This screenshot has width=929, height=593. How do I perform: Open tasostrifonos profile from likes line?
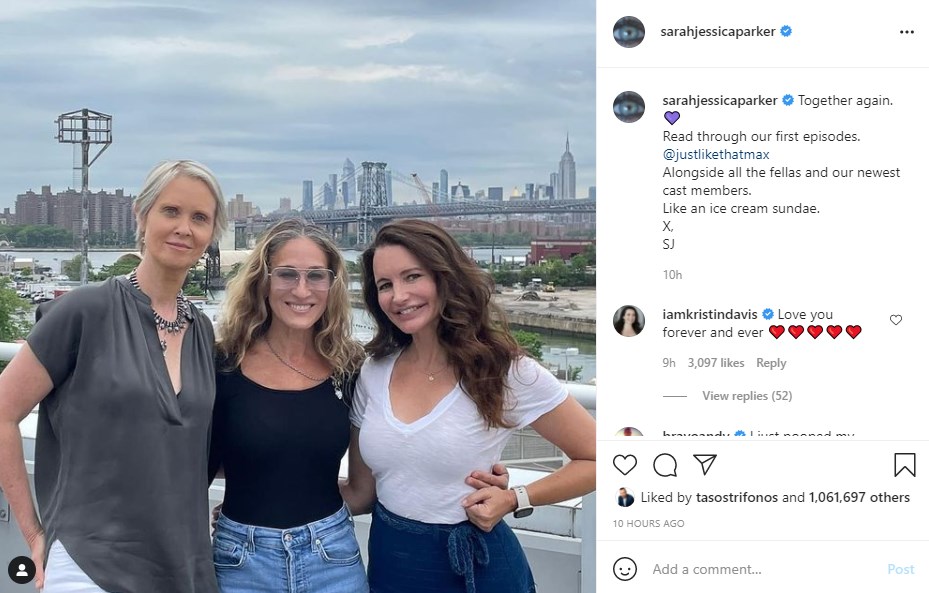click(x=736, y=497)
